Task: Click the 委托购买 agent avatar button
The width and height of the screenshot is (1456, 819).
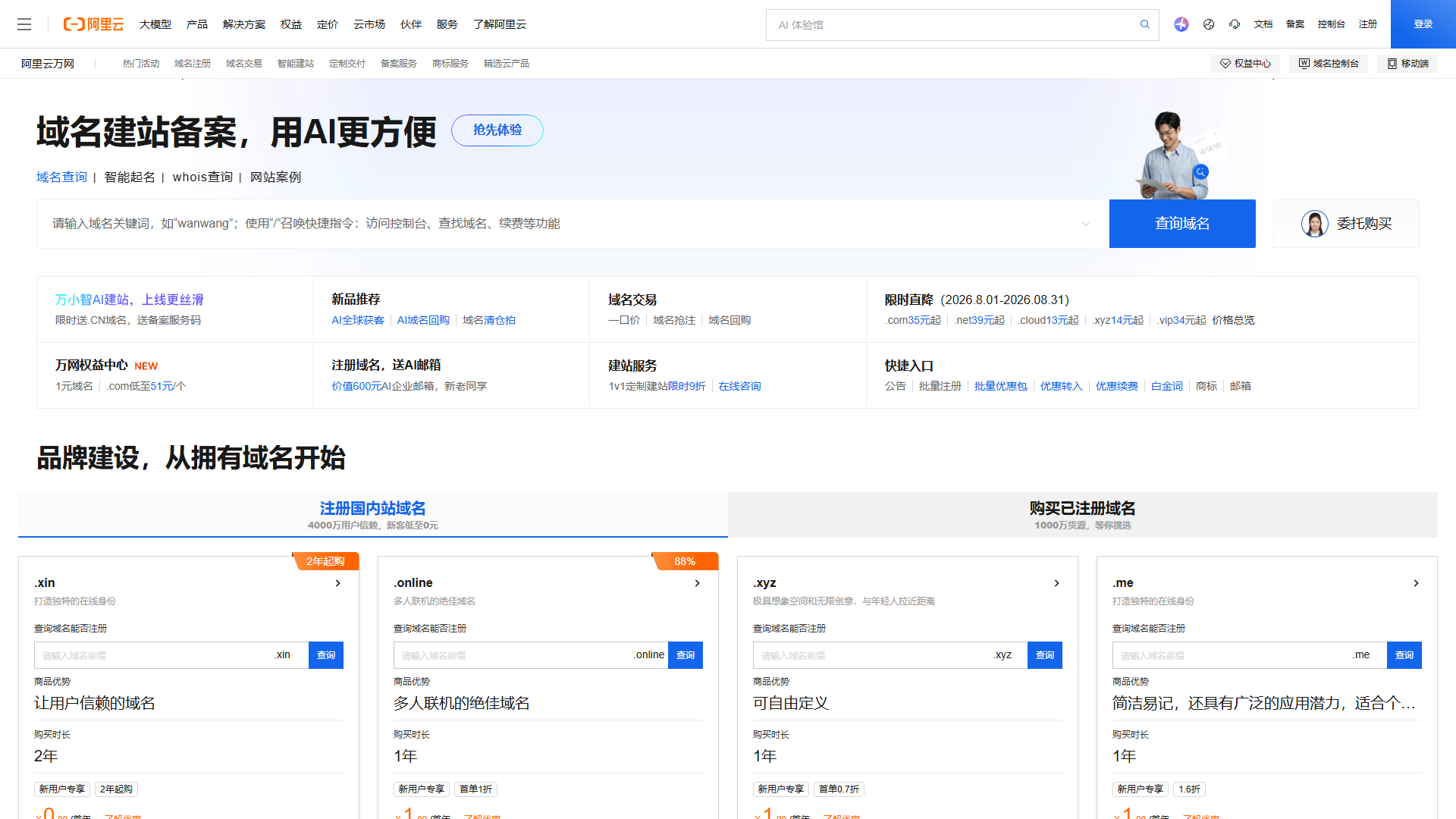Action: 1346,224
